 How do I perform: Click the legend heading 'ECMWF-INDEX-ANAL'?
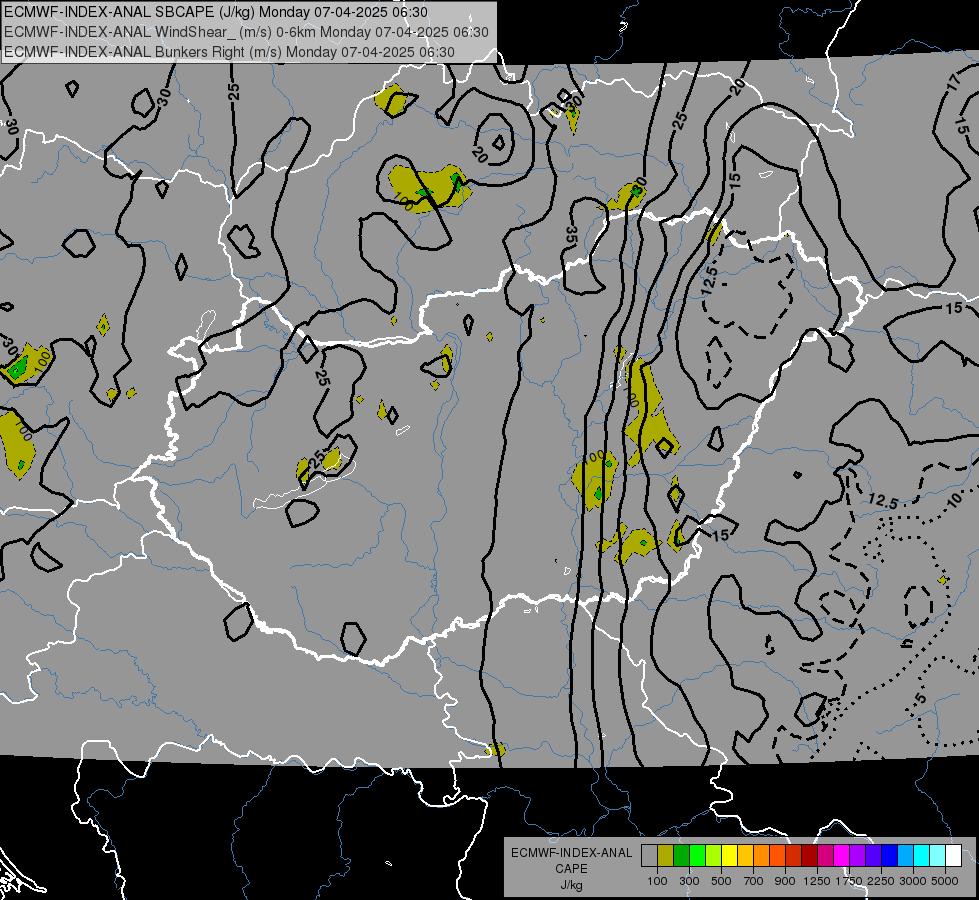pos(571,853)
